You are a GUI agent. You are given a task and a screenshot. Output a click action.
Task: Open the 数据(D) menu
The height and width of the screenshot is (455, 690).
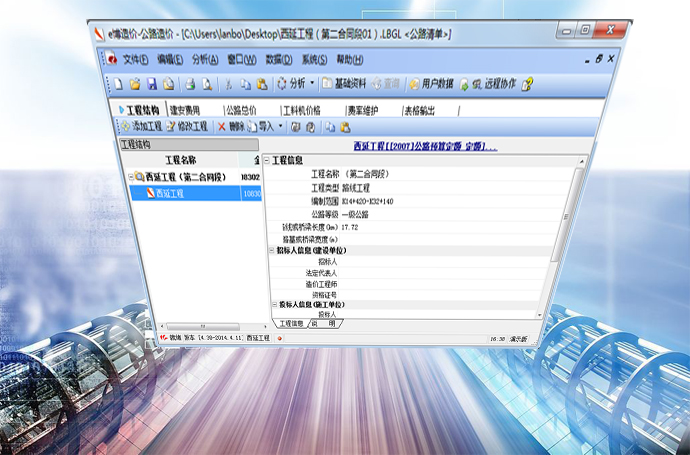click(279, 59)
